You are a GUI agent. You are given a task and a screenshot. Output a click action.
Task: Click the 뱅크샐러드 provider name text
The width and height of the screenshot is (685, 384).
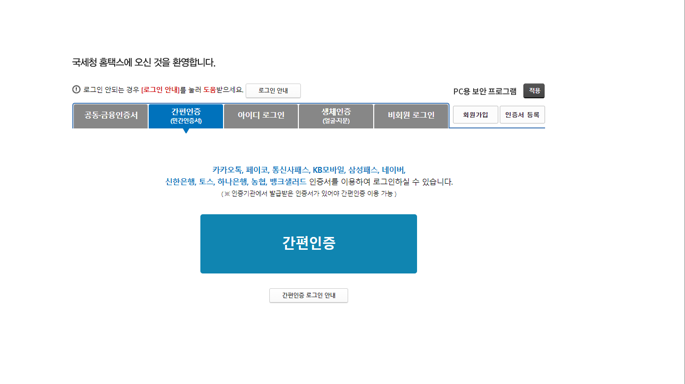click(x=288, y=181)
